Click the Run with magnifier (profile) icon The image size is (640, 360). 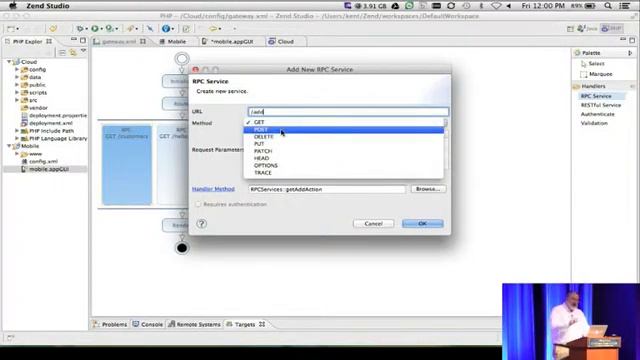pos(109,29)
